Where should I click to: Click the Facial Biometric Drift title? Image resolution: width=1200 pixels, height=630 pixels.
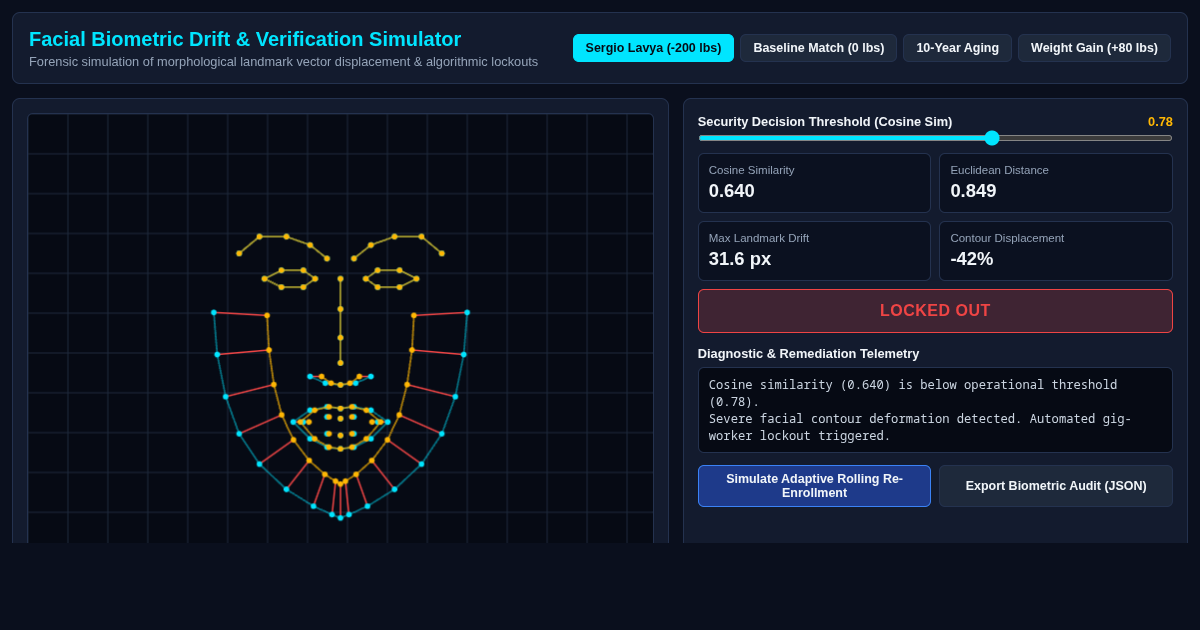(x=245, y=39)
